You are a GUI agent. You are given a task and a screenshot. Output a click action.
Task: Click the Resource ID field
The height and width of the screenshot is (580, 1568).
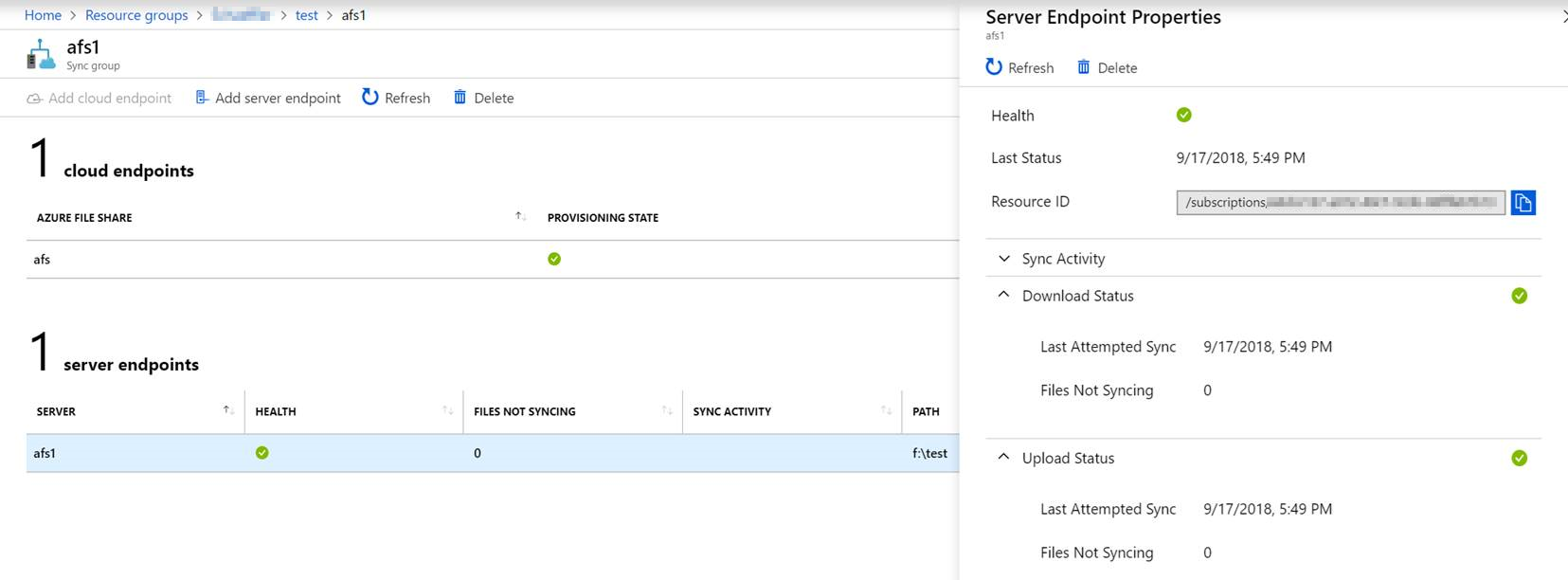(1341, 203)
